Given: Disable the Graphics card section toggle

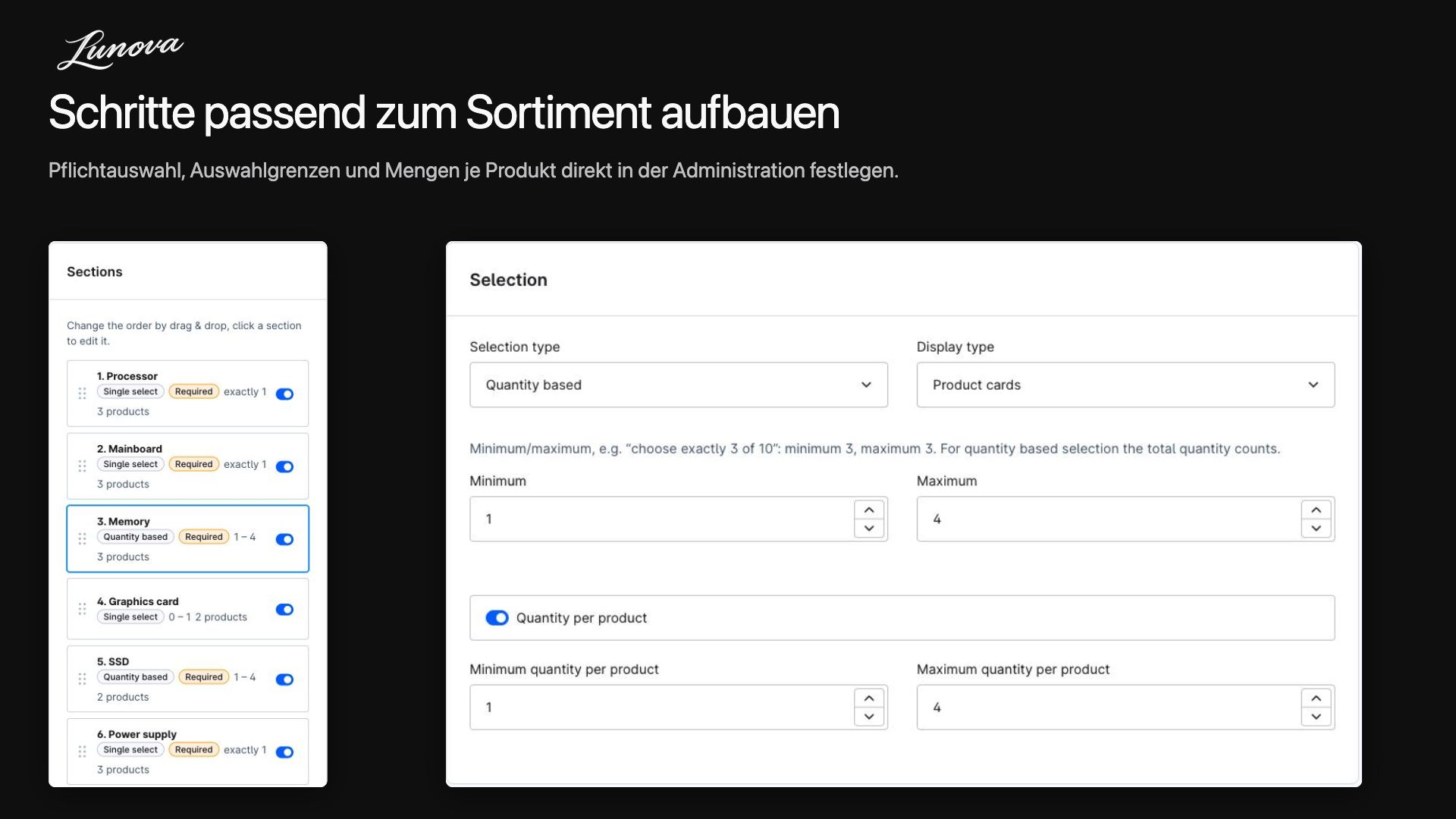Looking at the screenshot, I should pyautogui.click(x=284, y=610).
